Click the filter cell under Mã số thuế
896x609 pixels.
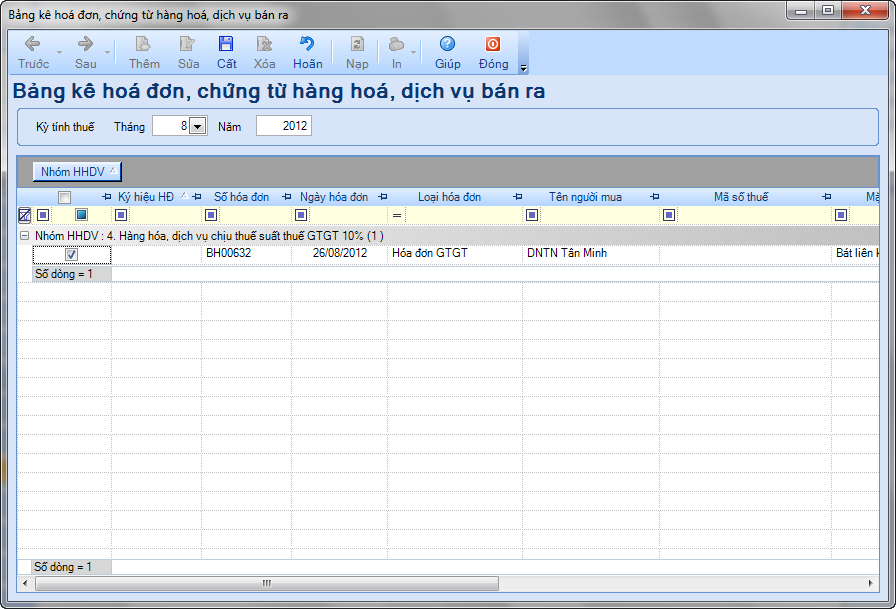[x=753, y=215]
